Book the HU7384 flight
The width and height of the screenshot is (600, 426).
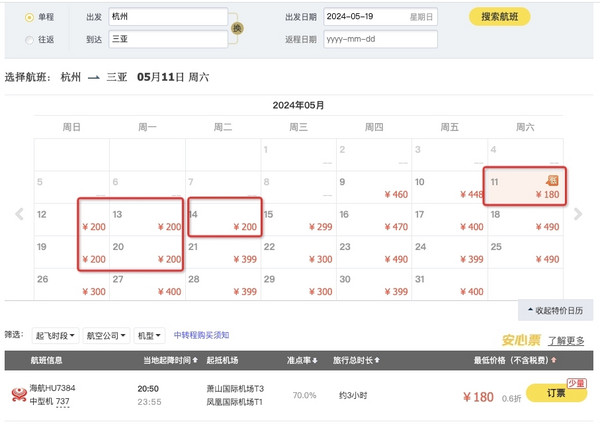(556, 393)
